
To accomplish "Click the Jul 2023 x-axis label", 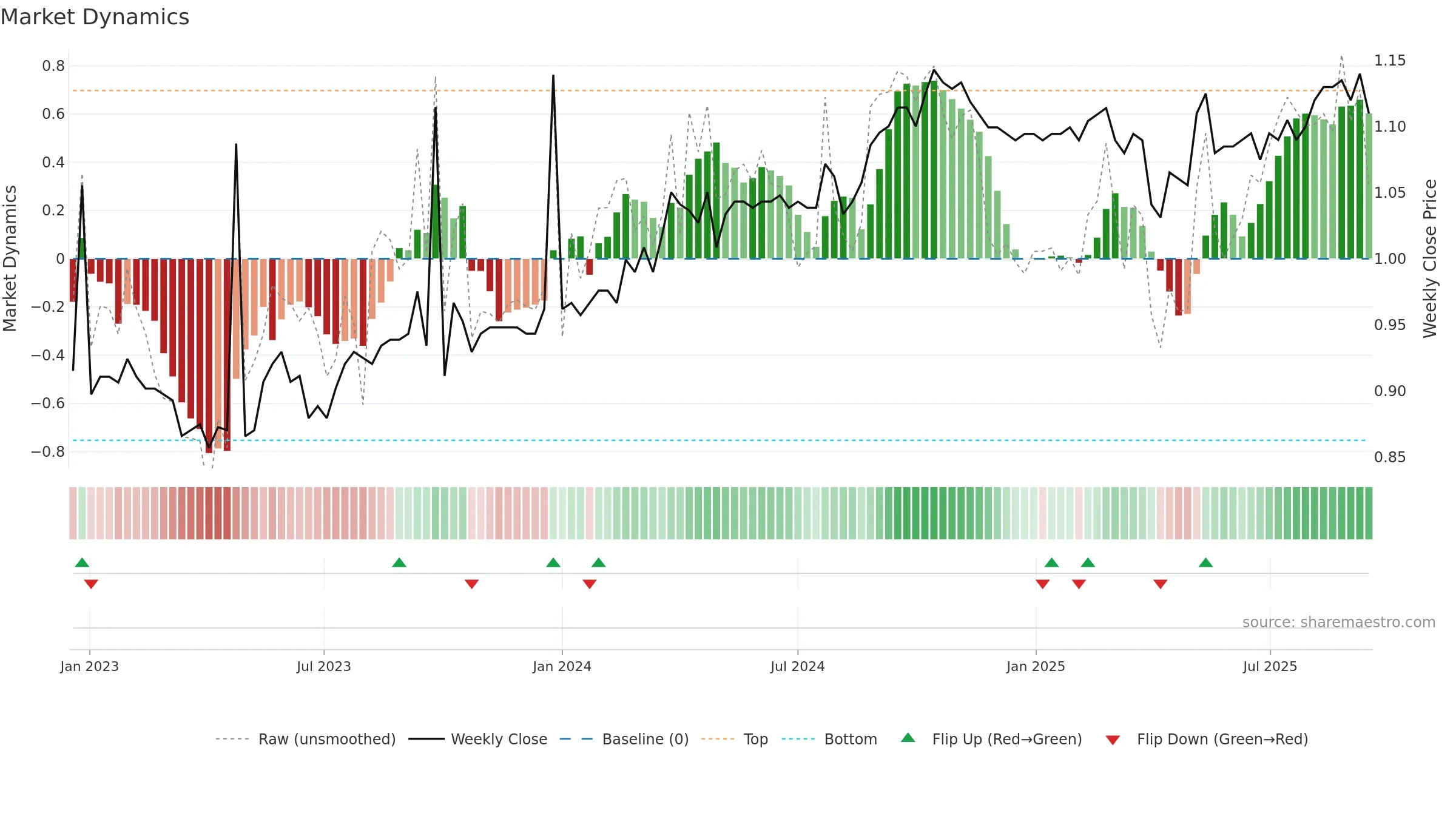I will click(324, 666).
